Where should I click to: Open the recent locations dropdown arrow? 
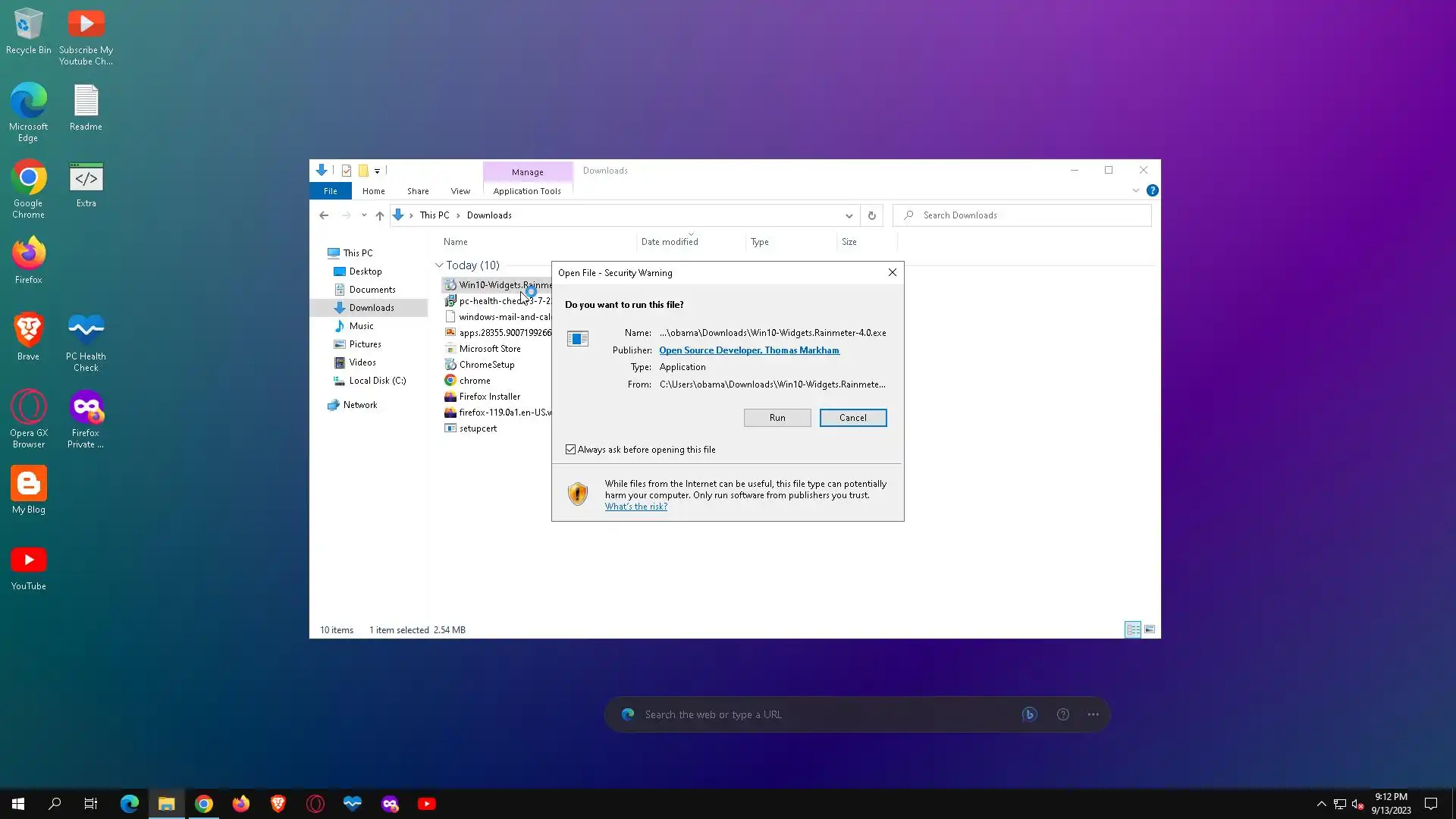point(364,215)
